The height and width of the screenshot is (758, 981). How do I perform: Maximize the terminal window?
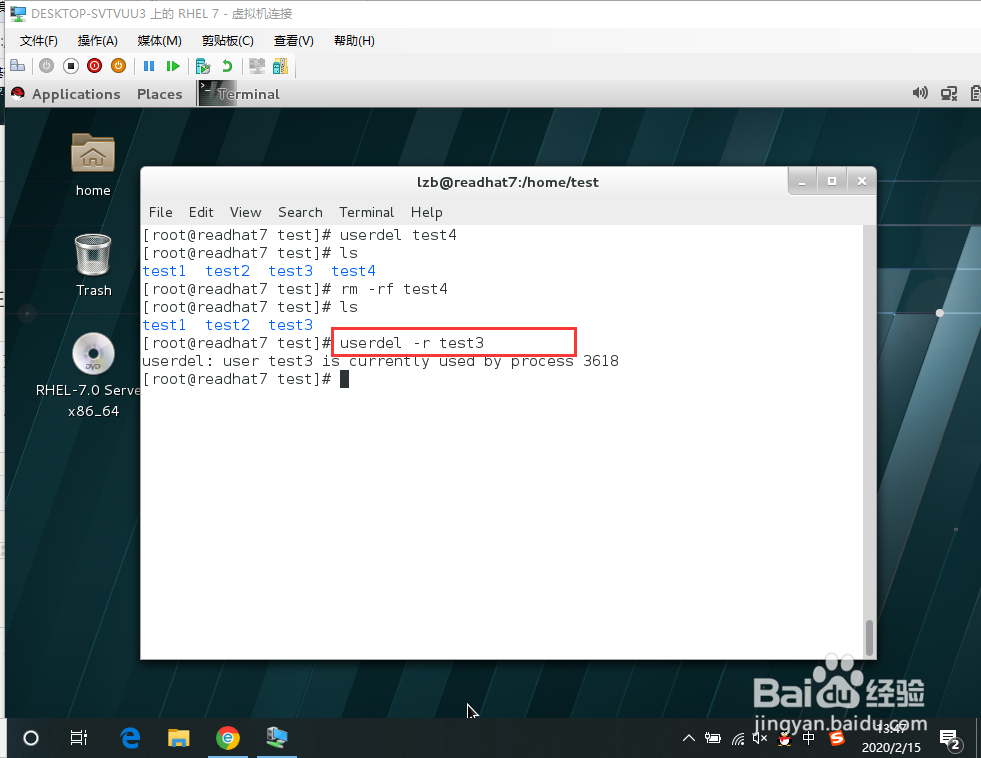click(x=831, y=181)
